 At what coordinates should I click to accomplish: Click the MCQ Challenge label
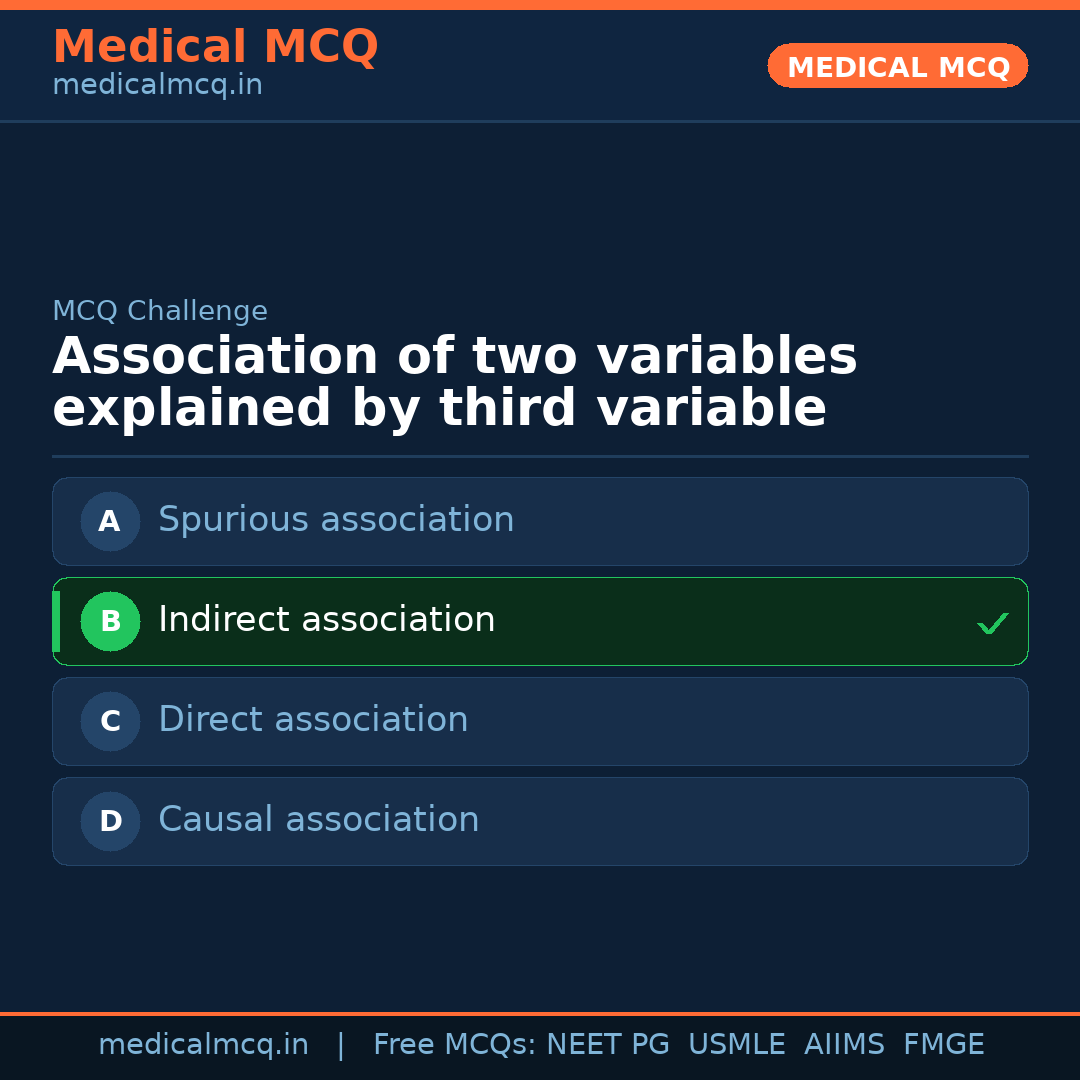tap(160, 311)
